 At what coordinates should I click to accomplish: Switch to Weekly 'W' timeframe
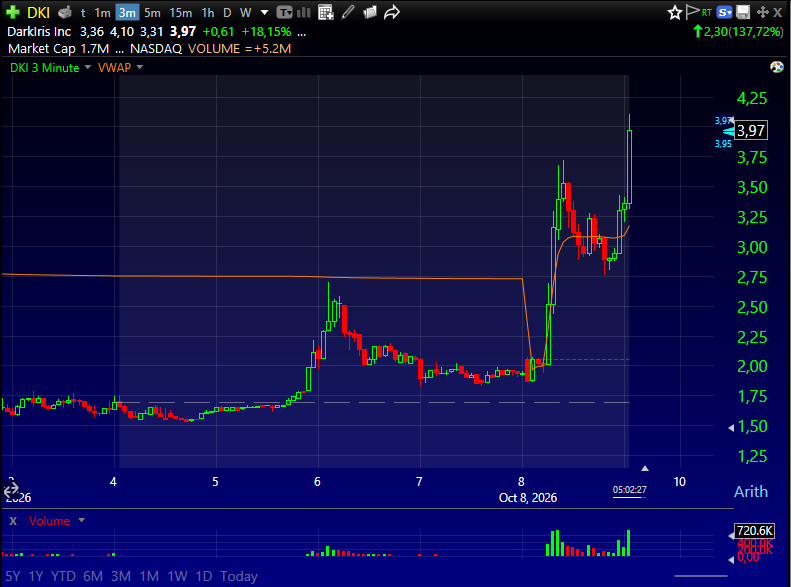pyautogui.click(x=245, y=13)
